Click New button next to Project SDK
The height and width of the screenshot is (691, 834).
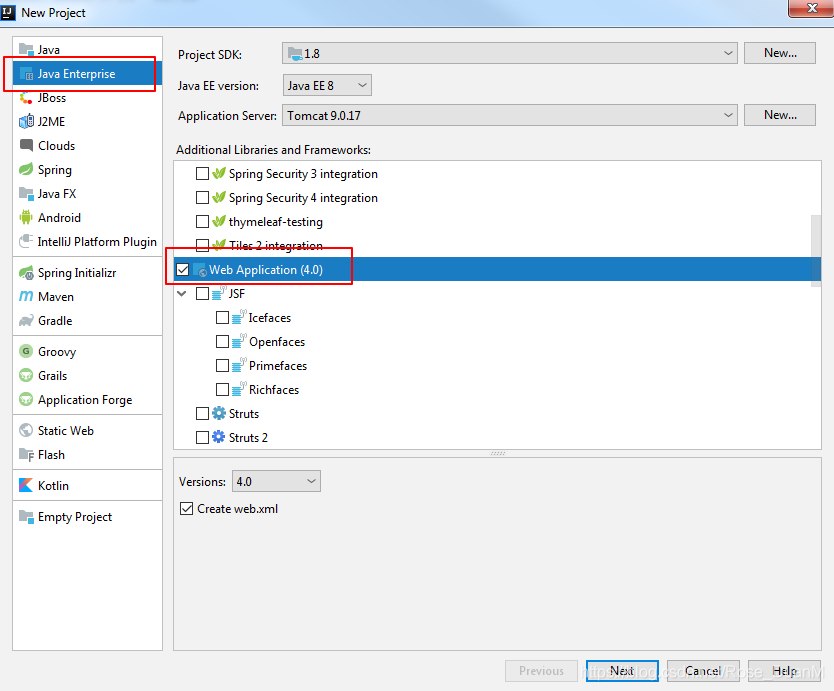(x=780, y=53)
